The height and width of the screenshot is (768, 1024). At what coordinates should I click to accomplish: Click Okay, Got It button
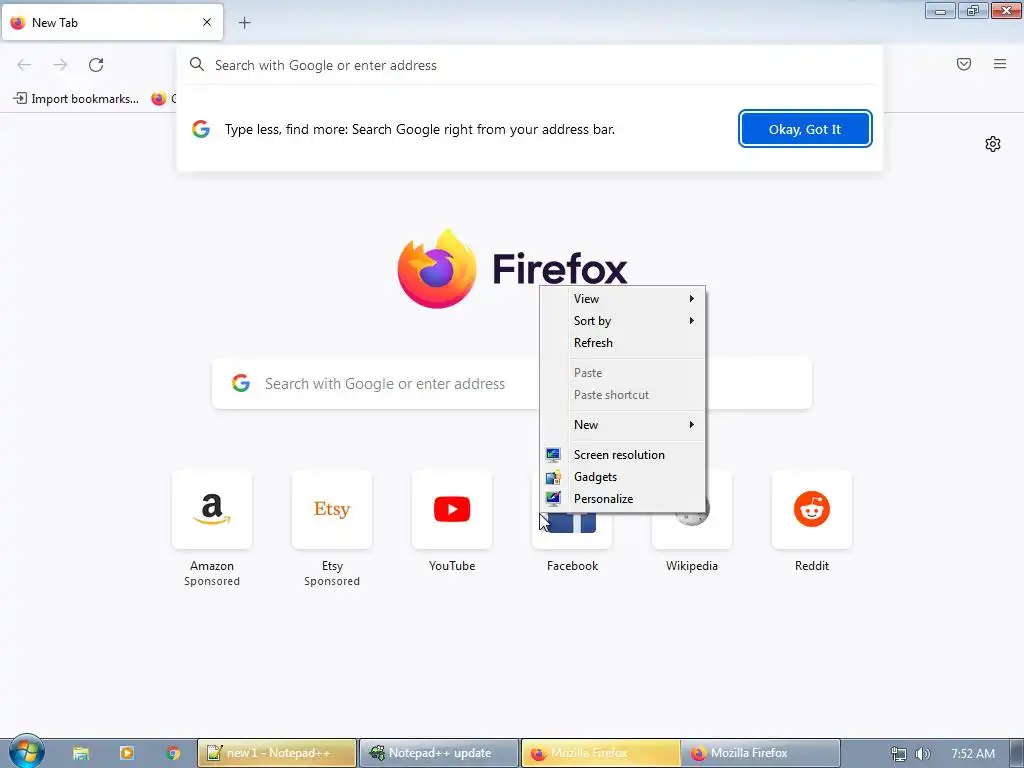point(805,129)
